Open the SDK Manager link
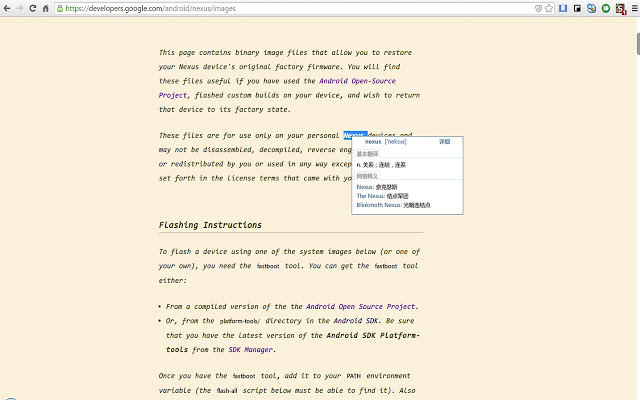The height and width of the screenshot is (400, 640). 250,350
